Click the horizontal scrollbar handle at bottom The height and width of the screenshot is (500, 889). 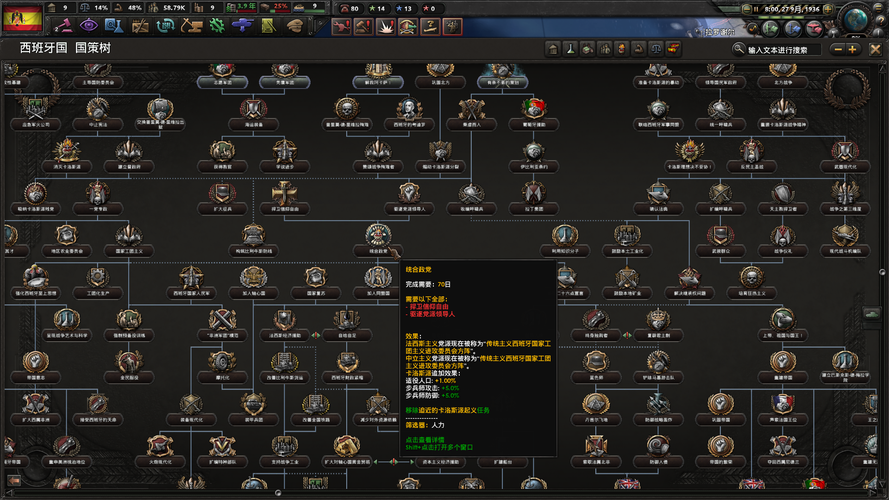(x=278, y=493)
